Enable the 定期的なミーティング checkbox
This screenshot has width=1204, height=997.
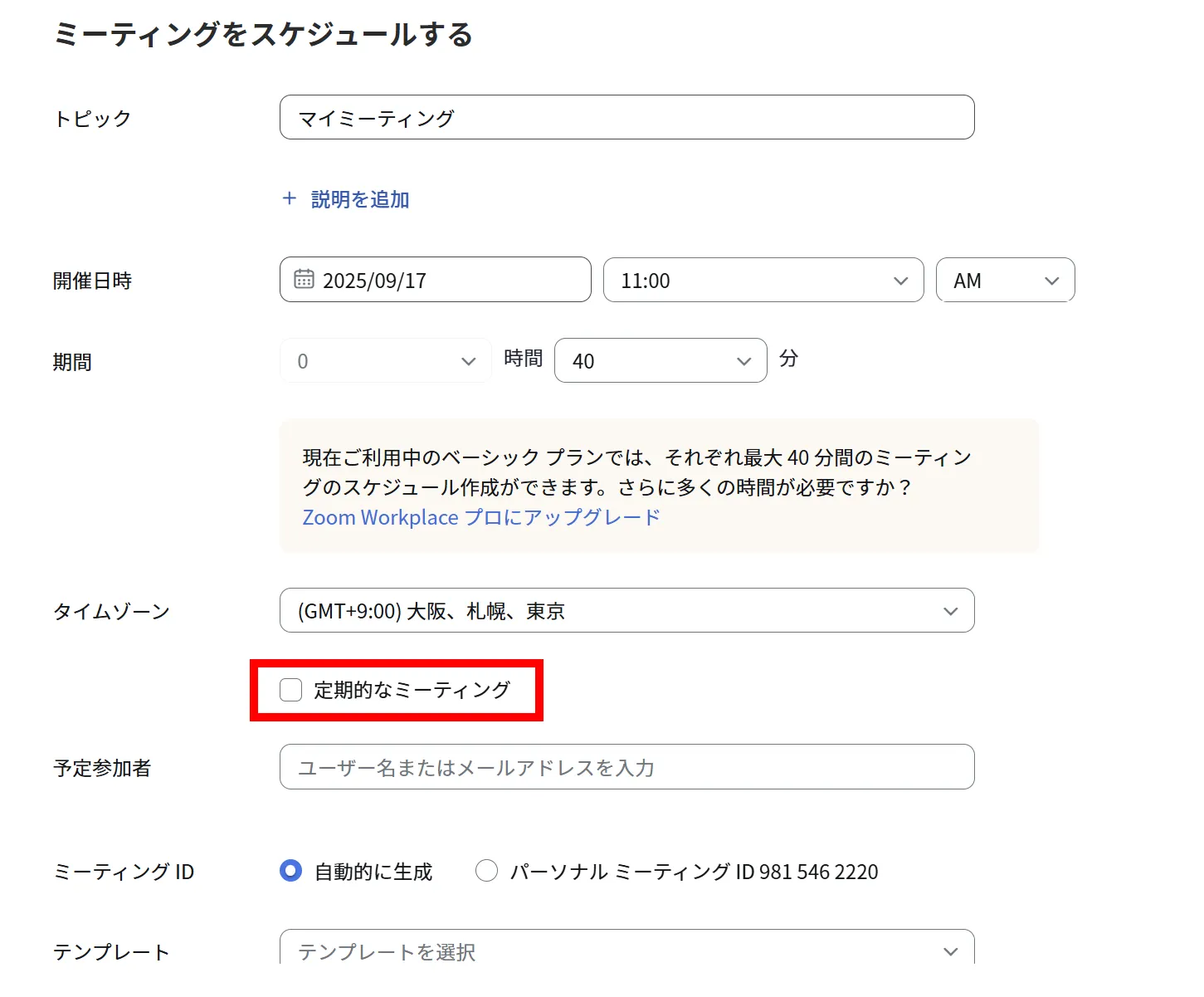(x=291, y=690)
